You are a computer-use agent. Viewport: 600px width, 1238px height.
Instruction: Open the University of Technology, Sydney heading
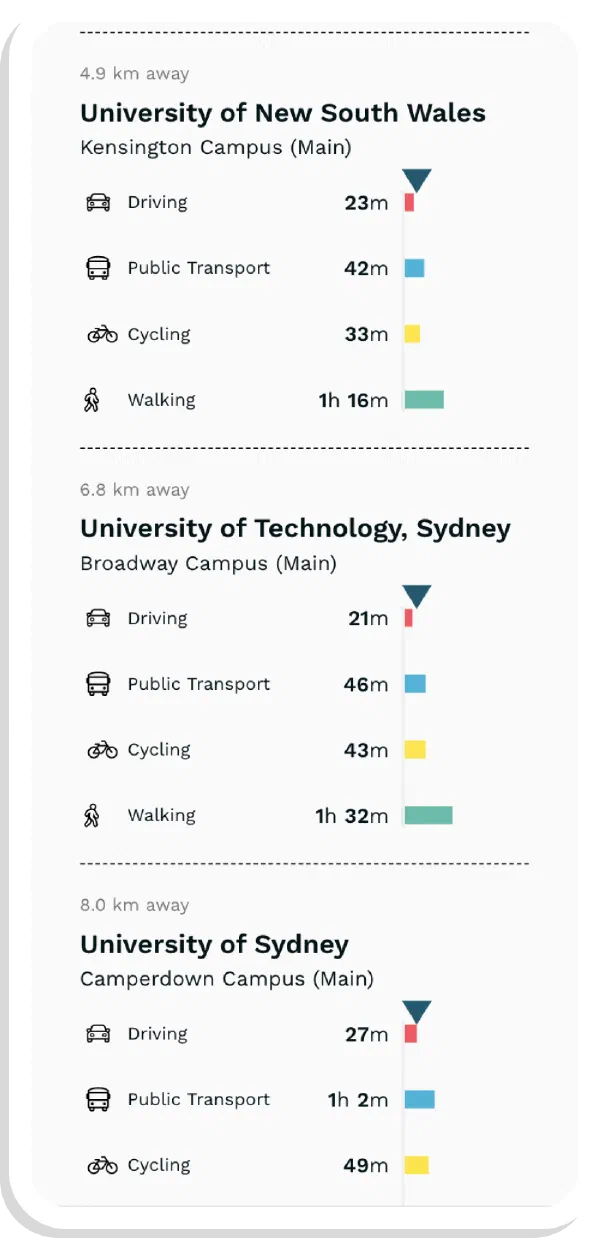point(295,528)
